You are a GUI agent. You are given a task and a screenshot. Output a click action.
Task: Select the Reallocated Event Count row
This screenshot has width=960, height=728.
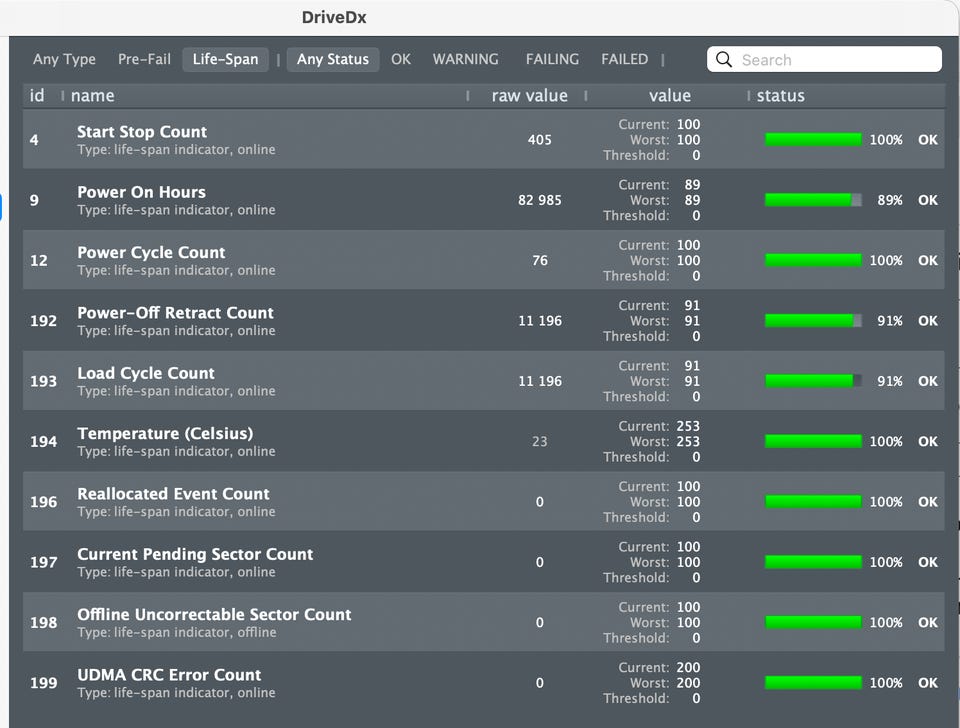[x=484, y=501]
